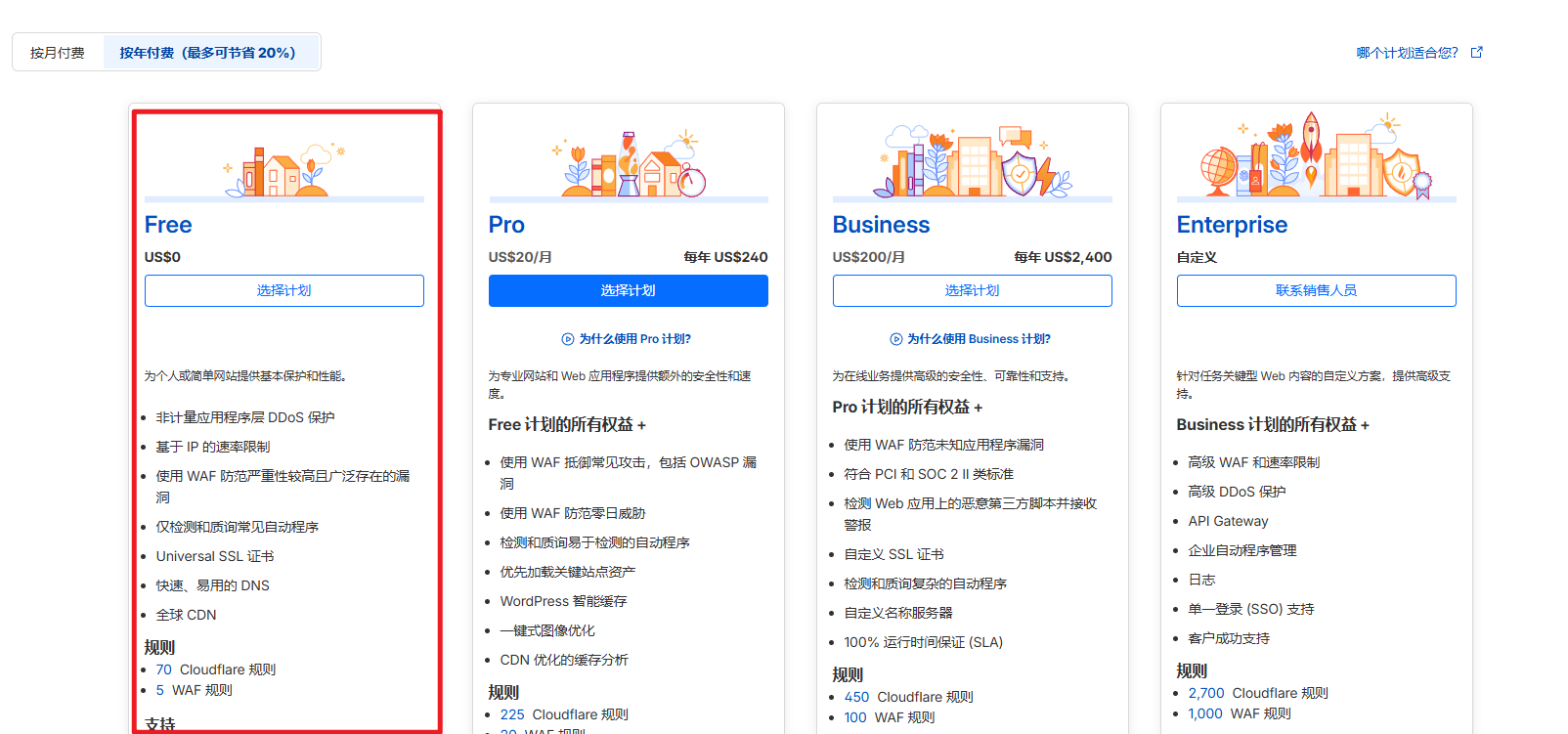Click the text 使用 WAF 防范未知应用程序漏洞
Screen dimensions: 1568x734
944,444
